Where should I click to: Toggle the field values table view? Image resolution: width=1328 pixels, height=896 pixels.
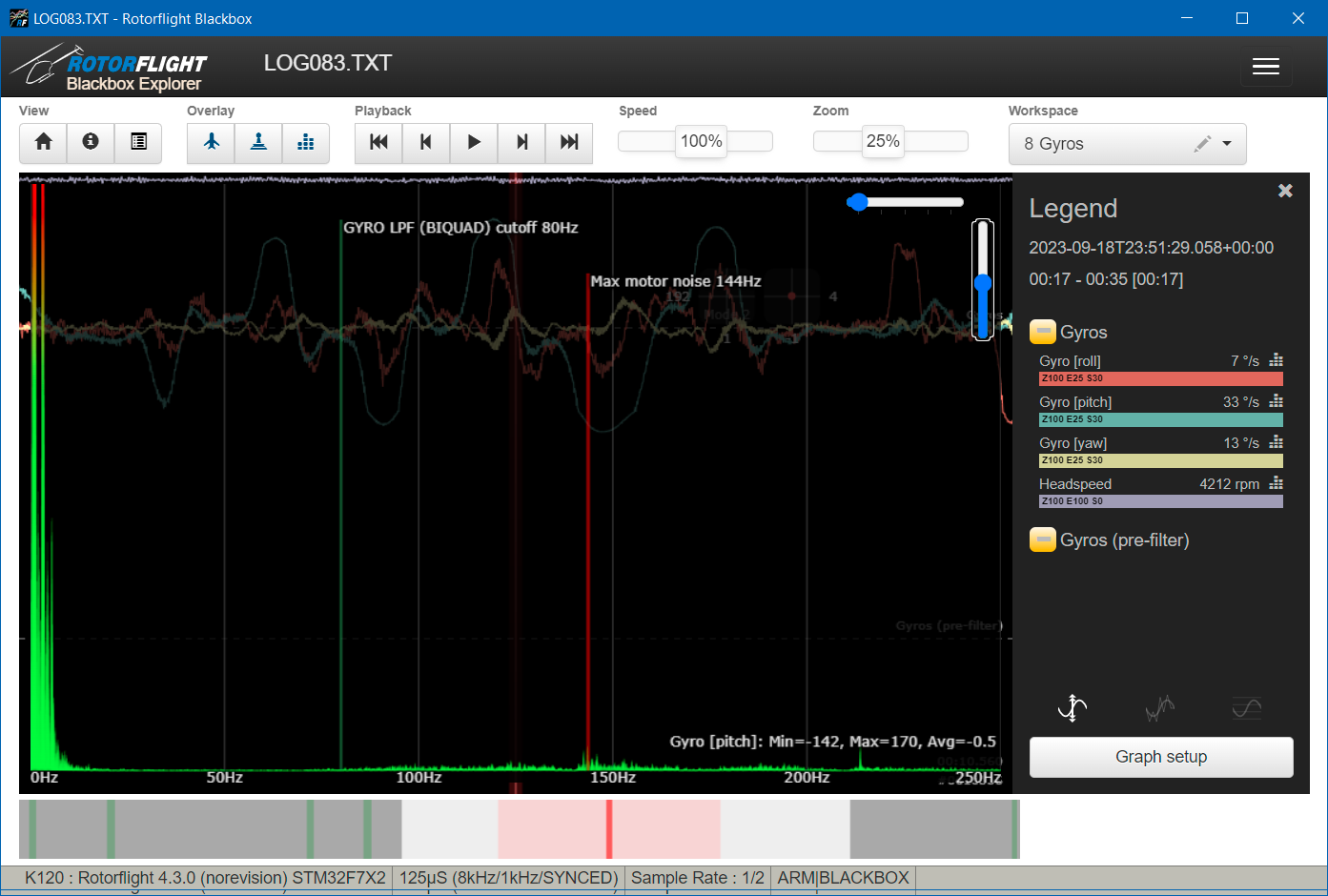[138, 142]
